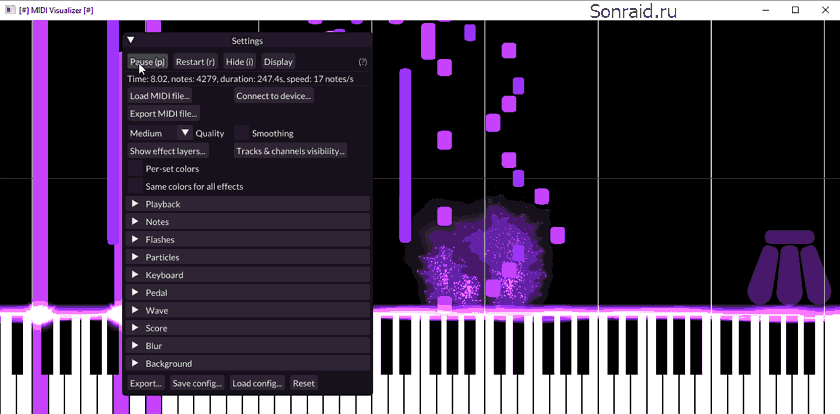
Task: Restart playback with Restart (r)
Action: tap(196, 62)
